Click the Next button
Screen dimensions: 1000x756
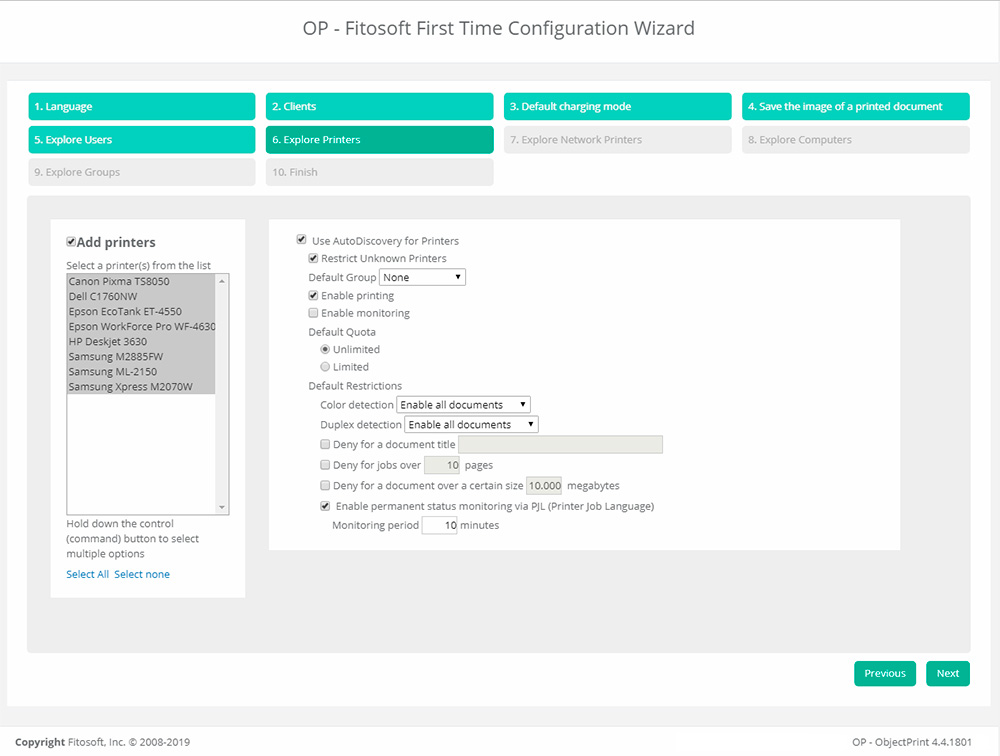click(x=947, y=673)
